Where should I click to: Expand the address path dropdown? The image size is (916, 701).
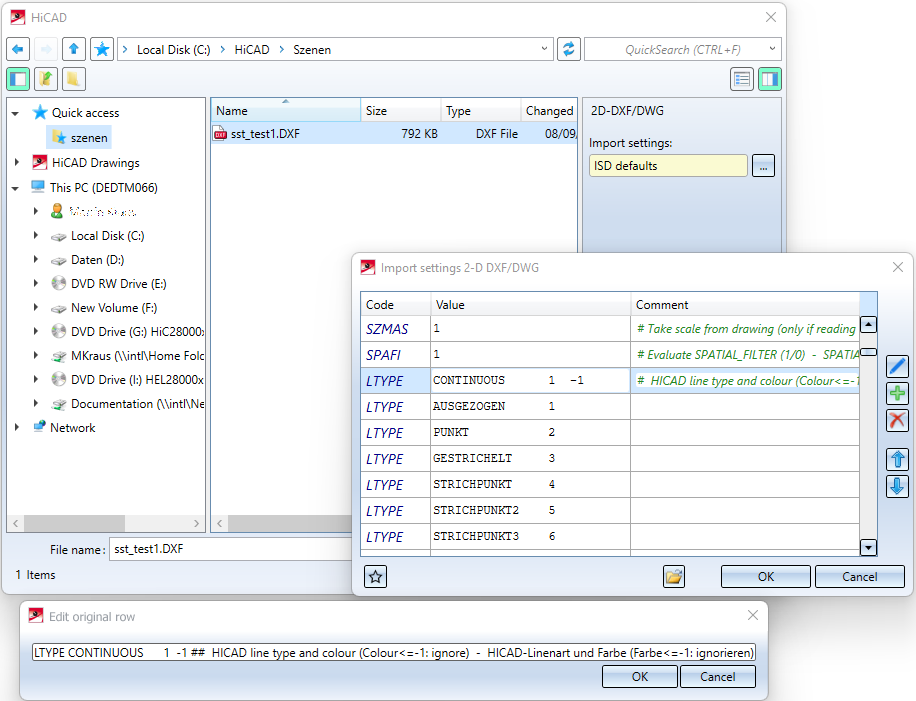[x=544, y=49]
